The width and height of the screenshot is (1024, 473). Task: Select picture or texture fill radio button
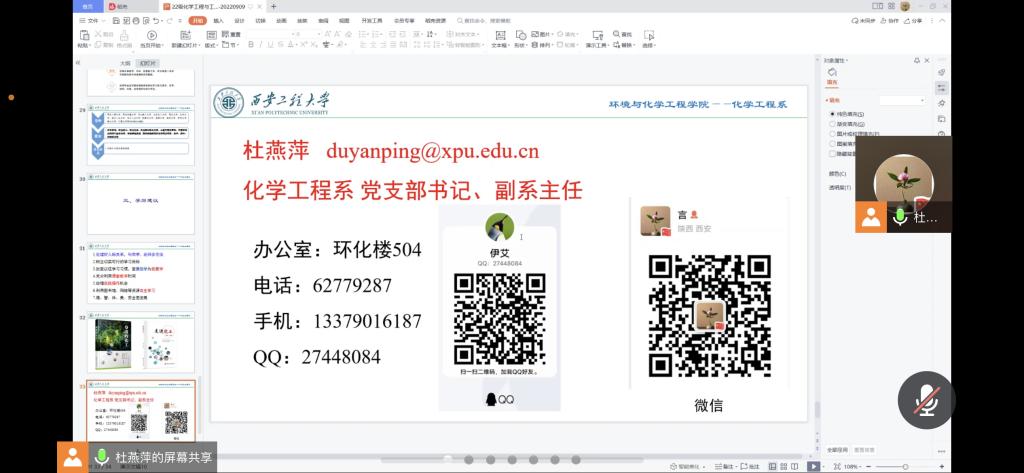point(834,134)
